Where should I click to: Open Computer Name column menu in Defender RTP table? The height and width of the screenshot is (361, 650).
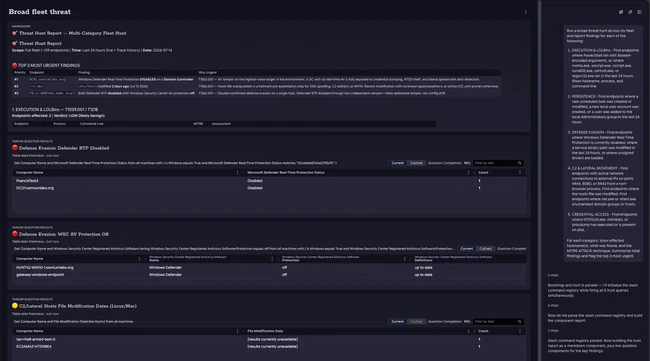coord(238,172)
